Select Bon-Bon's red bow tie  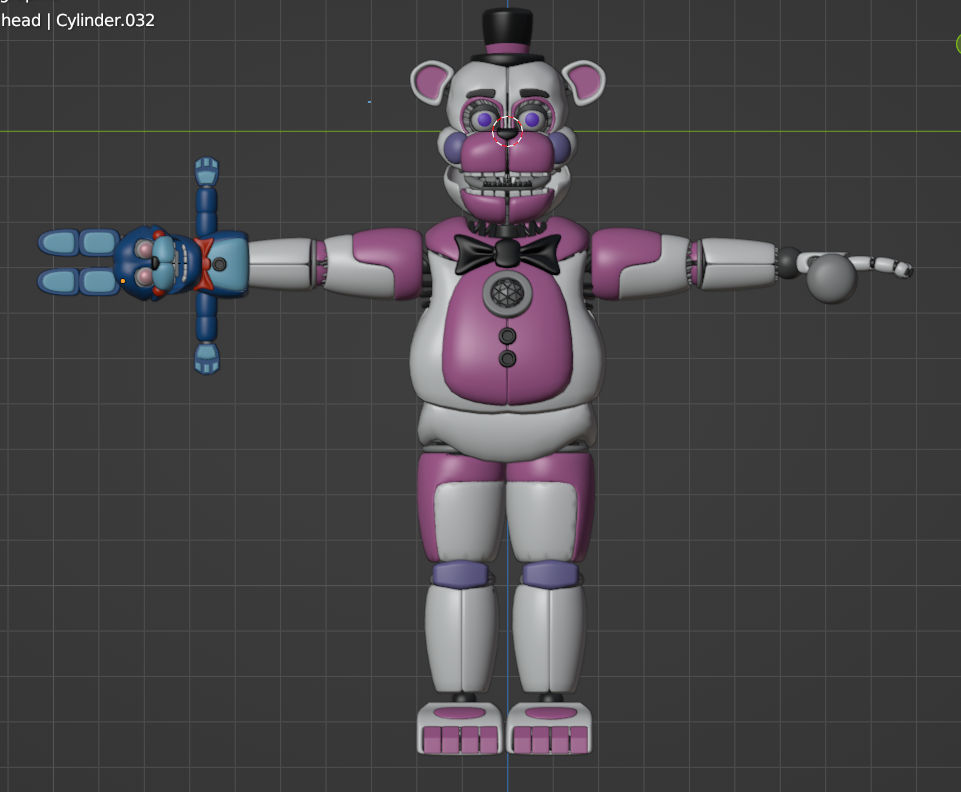[204, 264]
